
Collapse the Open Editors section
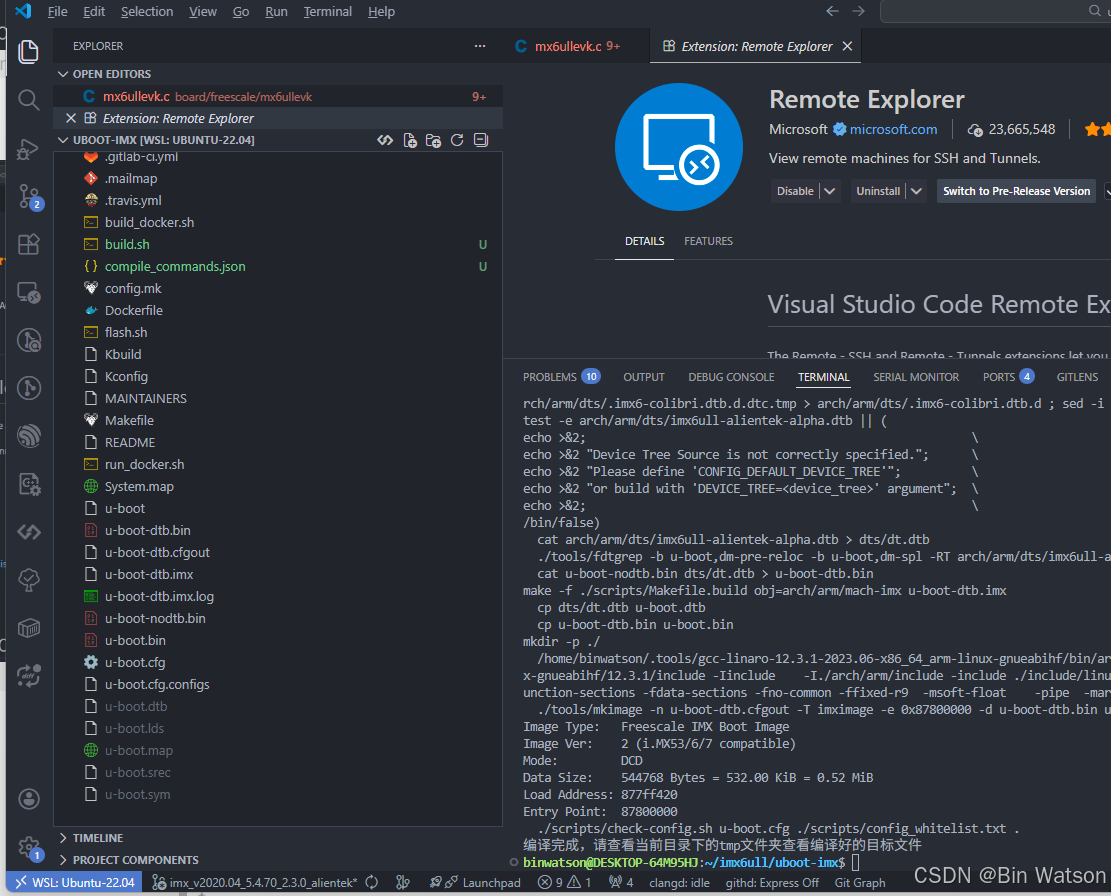click(x=63, y=74)
